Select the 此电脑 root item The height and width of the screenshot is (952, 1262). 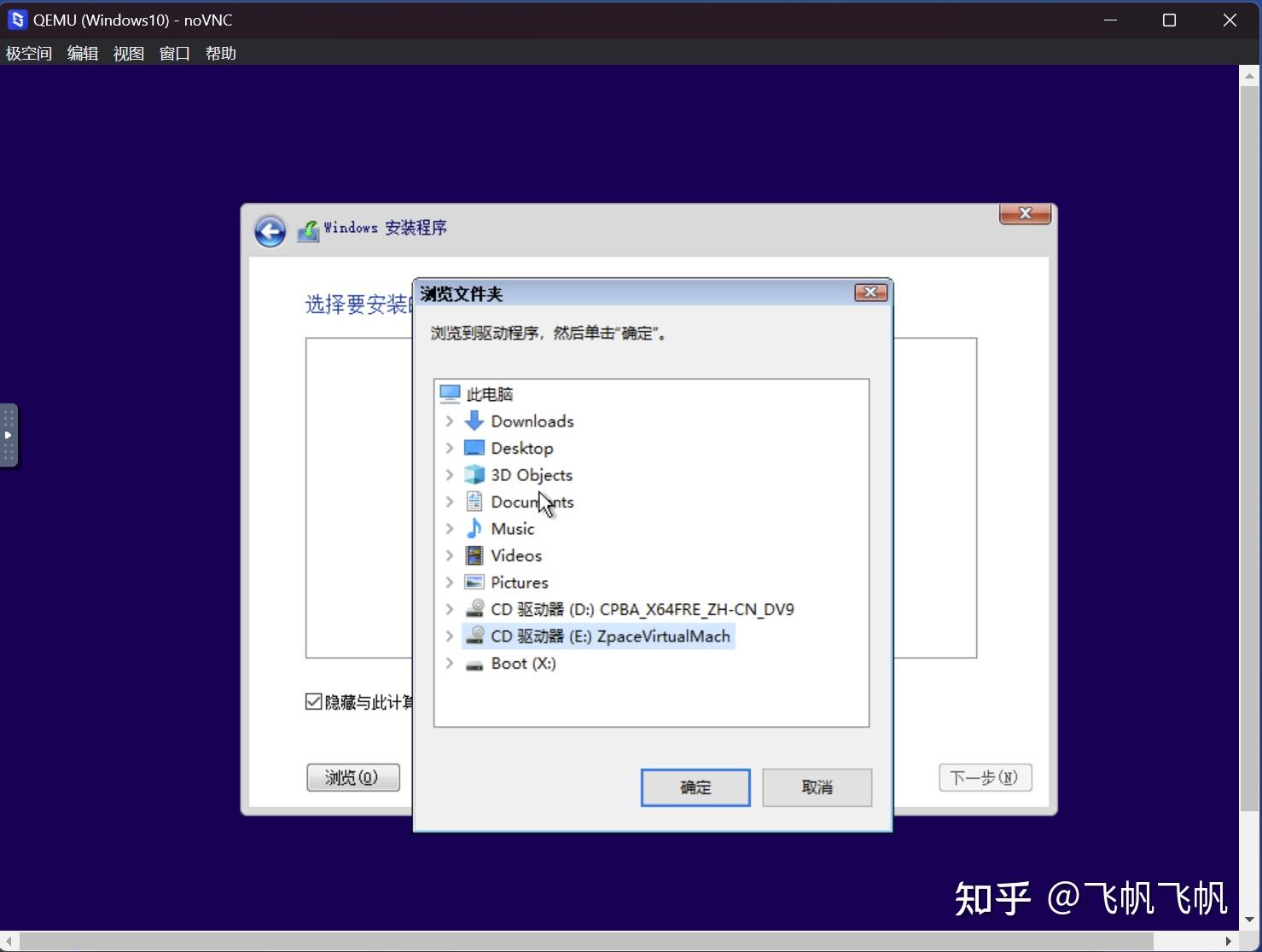(489, 393)
